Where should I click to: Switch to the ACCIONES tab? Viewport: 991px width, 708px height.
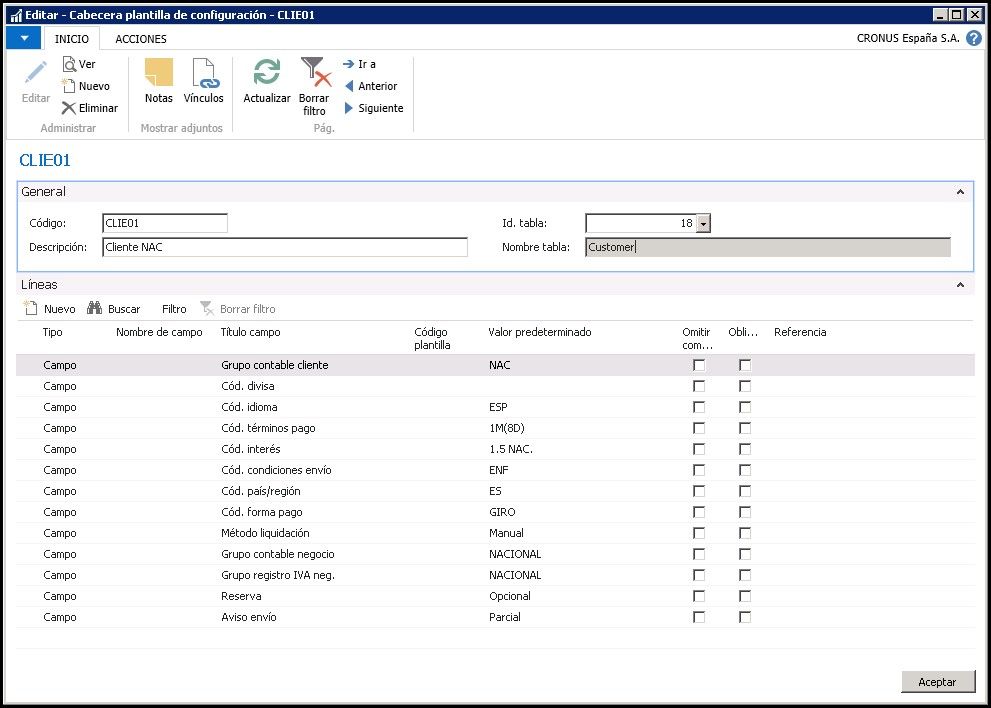(141, 39)
